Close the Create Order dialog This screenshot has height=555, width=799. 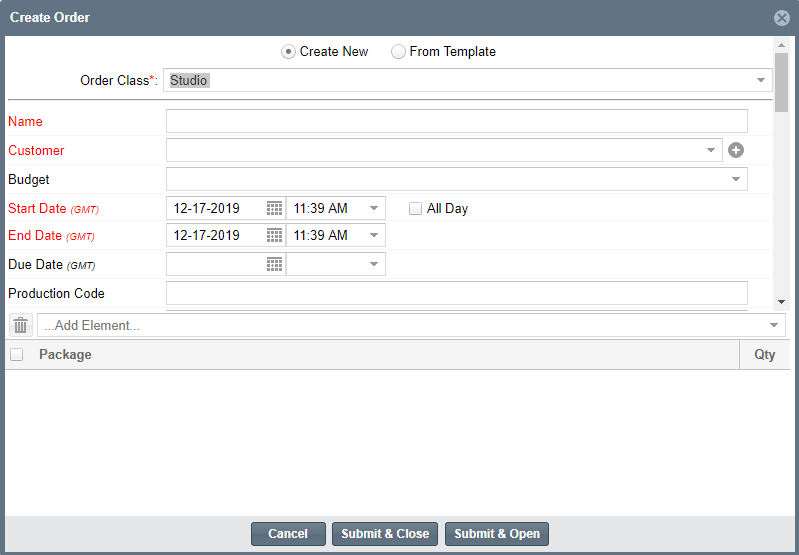tap(782, 18)
